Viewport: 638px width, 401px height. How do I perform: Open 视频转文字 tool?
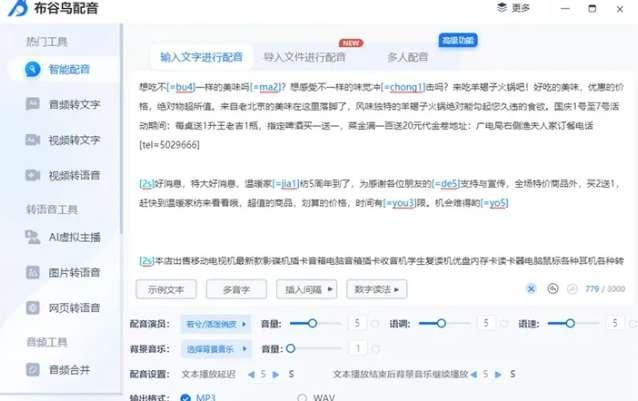(63, 140)
